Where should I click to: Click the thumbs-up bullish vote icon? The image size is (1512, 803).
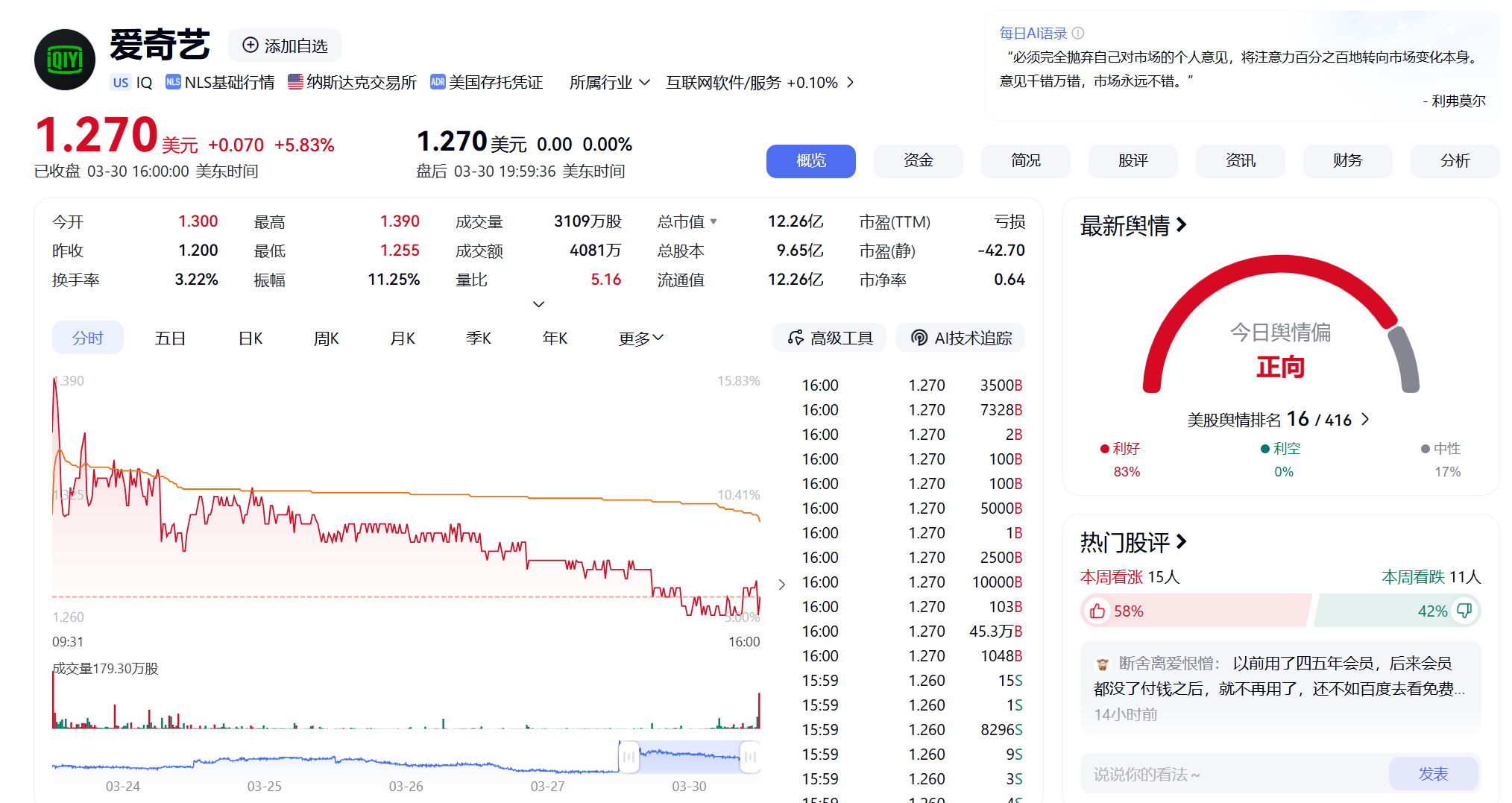[x=1097, y=611]
